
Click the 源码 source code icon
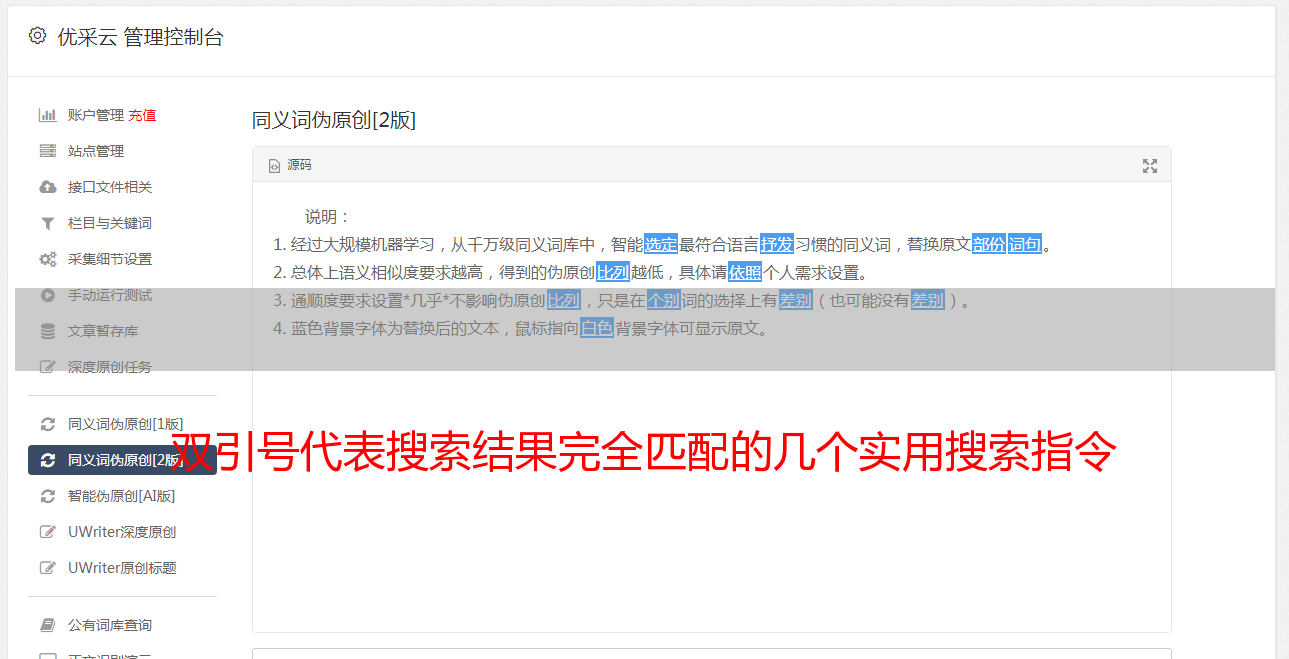click(x=274, y=166)
